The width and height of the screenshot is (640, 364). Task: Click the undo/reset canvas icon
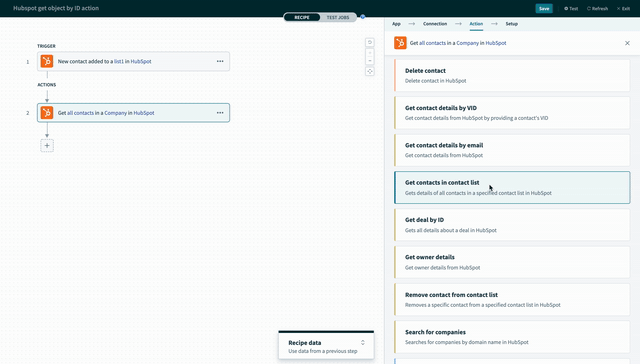[x=369, y=42]
